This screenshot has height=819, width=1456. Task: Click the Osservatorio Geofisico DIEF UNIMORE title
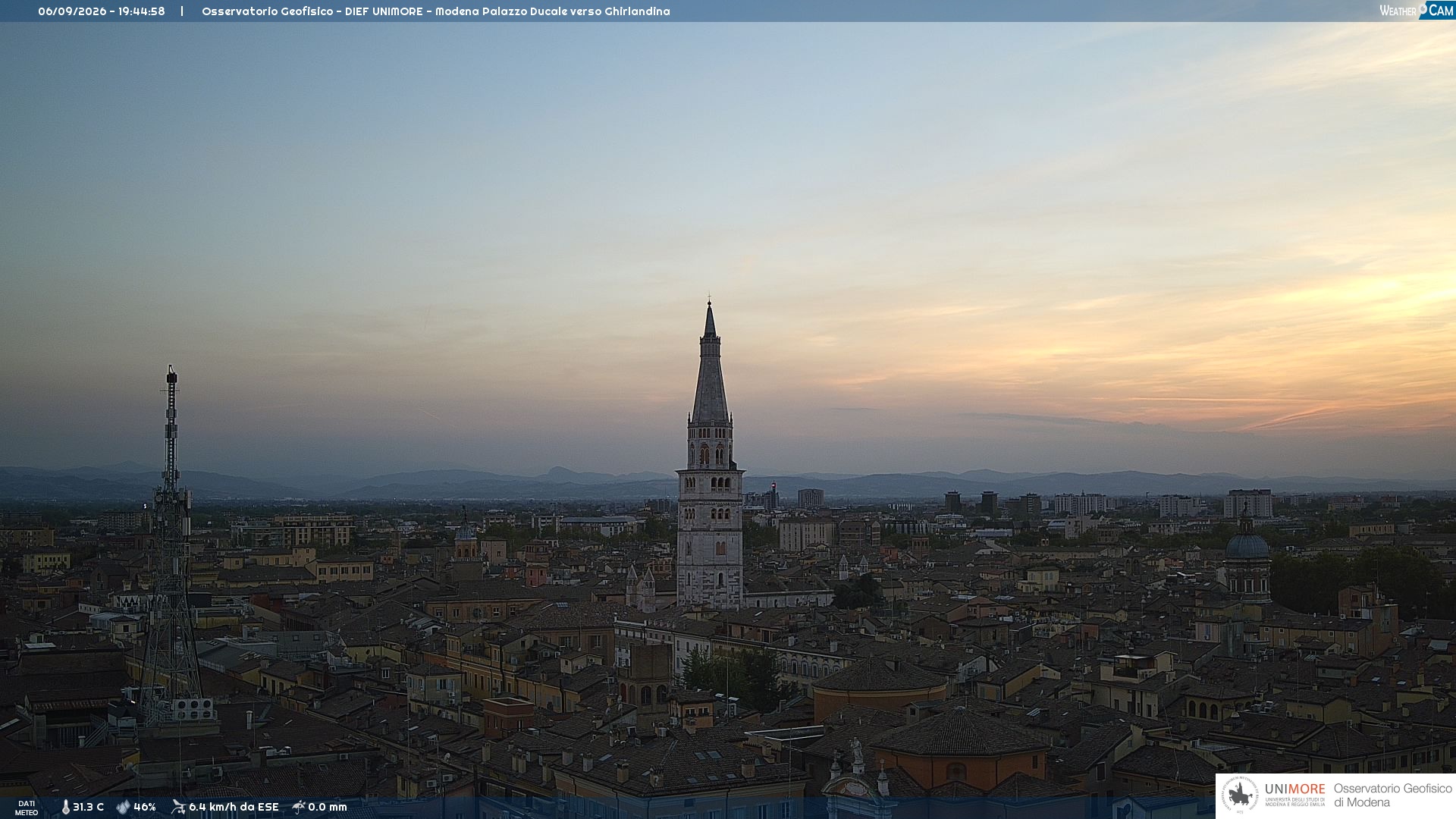pos(436,11)
